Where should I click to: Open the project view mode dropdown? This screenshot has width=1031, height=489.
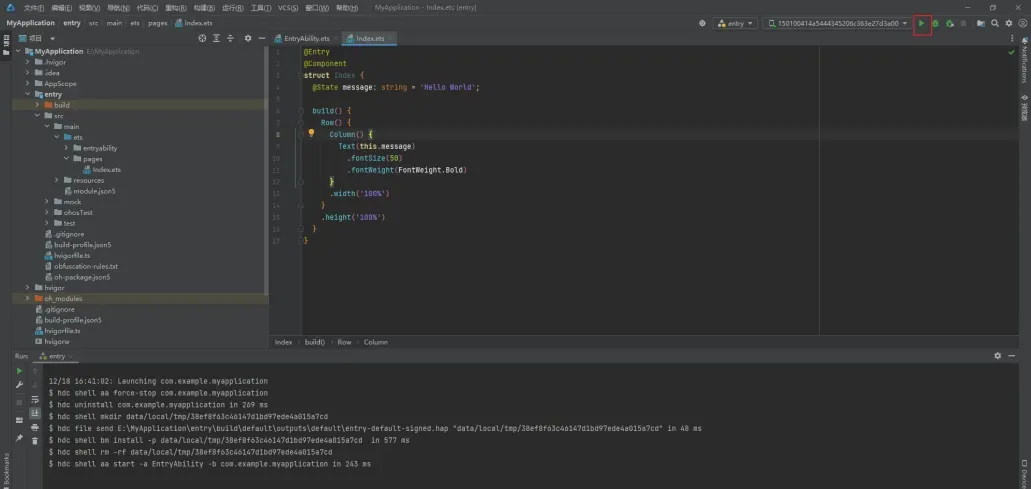tap(37, 38)
